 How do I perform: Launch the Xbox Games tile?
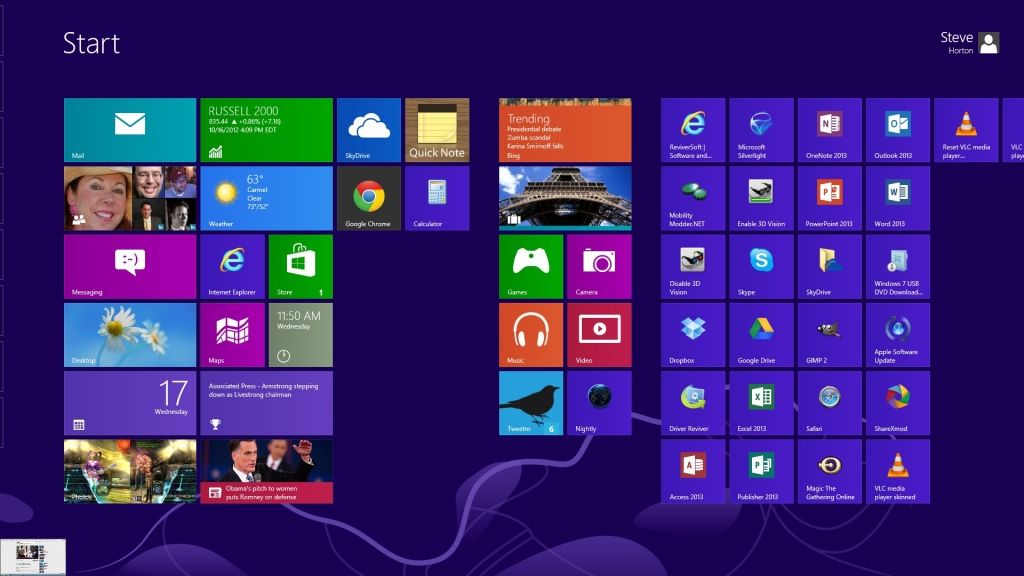pyautogui.click(x=530, y=266)
